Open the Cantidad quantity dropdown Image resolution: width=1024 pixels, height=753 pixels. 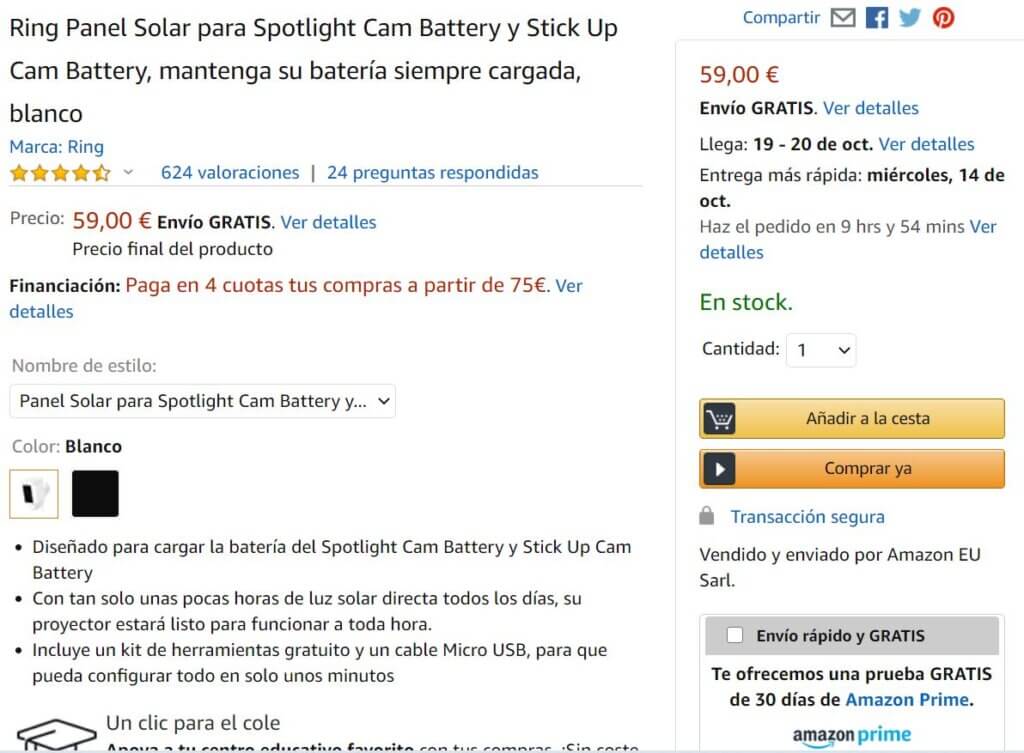(821, 350)
